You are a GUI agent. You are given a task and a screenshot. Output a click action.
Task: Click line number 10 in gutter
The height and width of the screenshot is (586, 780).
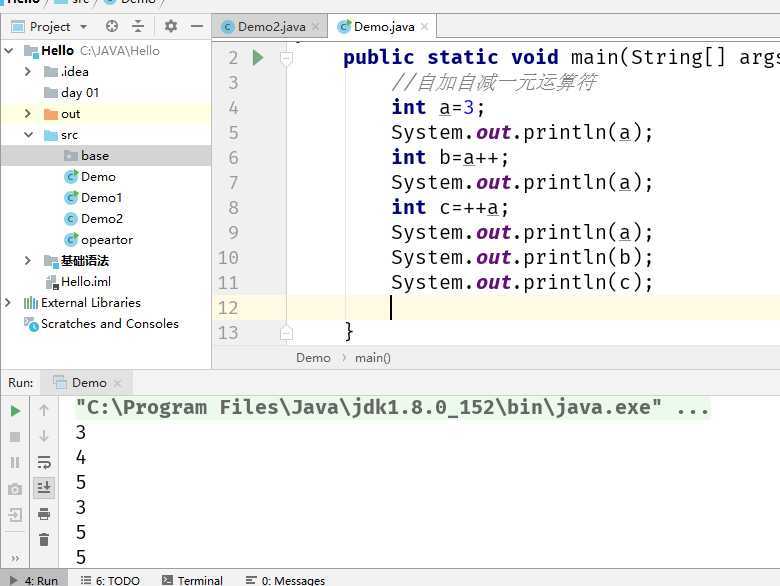pos(228,258)
